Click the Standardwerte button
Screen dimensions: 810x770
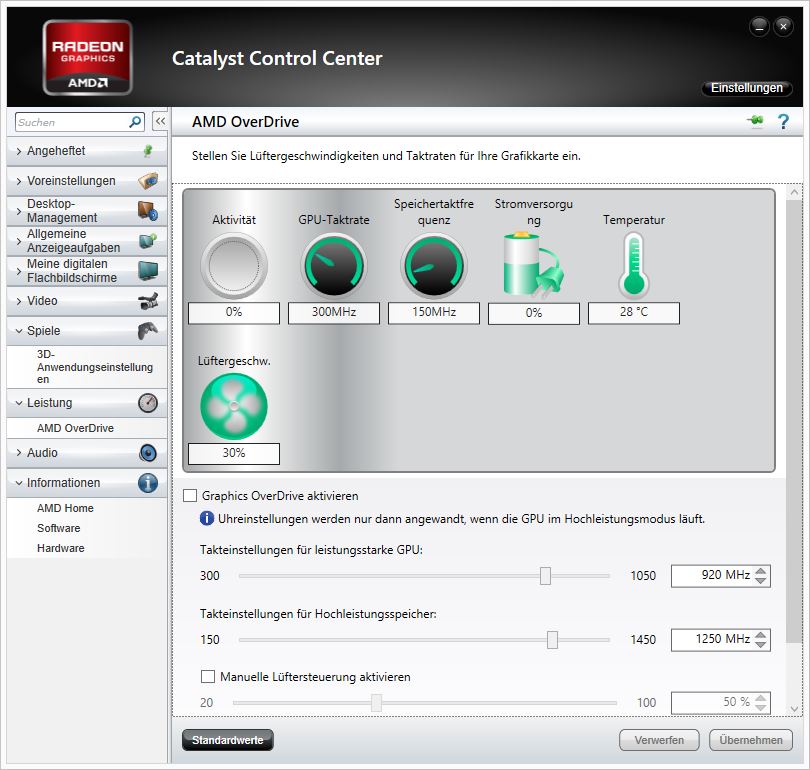coord(227,740)
